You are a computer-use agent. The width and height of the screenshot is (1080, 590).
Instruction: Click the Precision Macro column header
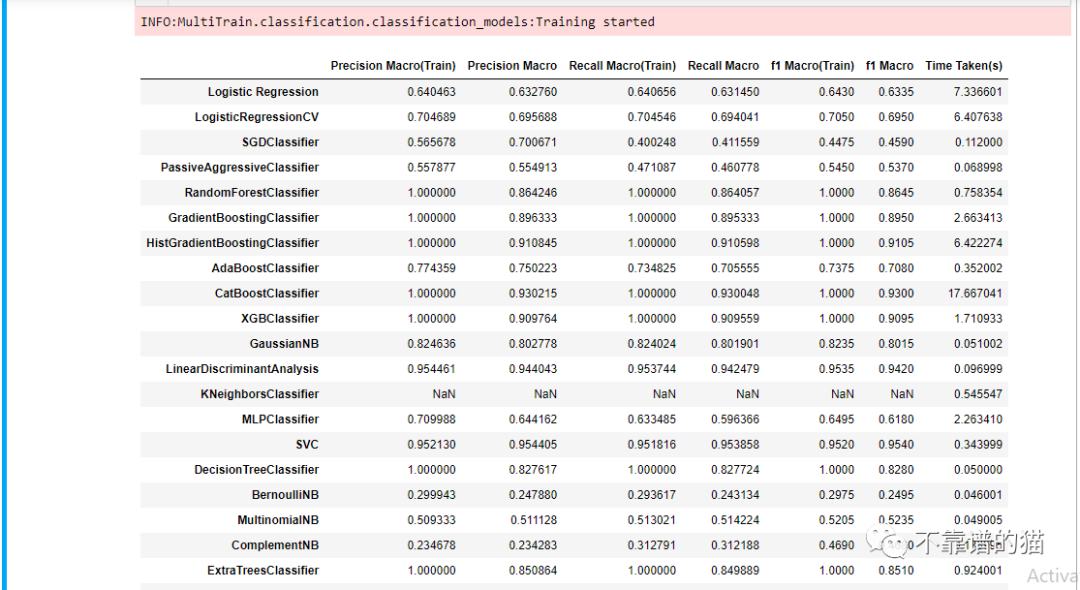pos(512,66)
